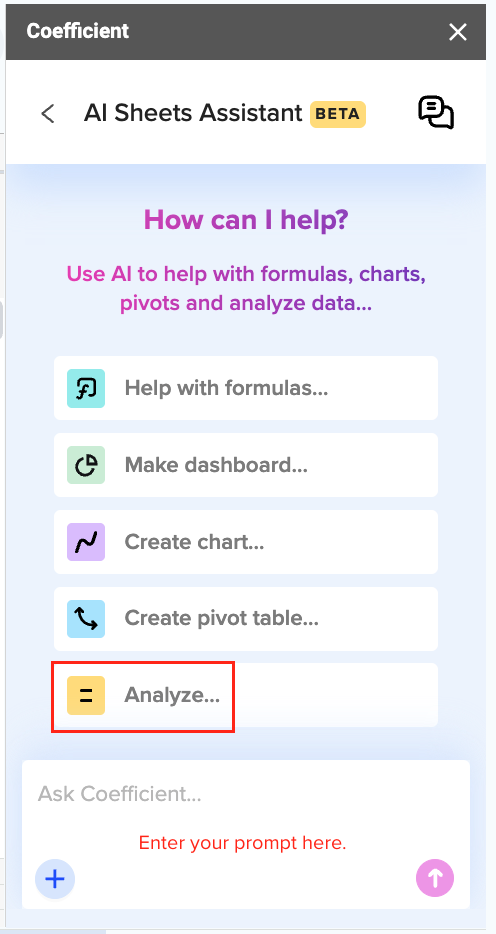Click the AI Sheets Assistant title
The width and height of the screenshot is (496, 934).
193,113
